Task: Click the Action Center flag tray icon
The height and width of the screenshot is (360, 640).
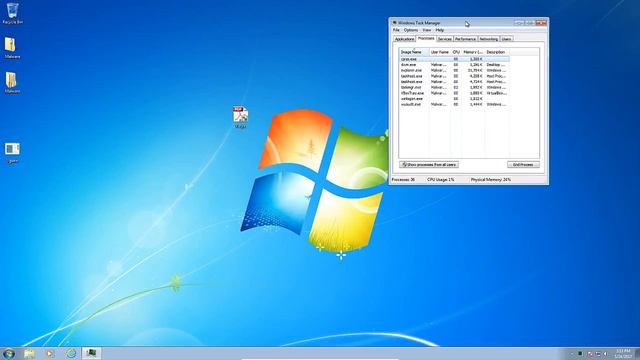Action: [x=590, y=354]
